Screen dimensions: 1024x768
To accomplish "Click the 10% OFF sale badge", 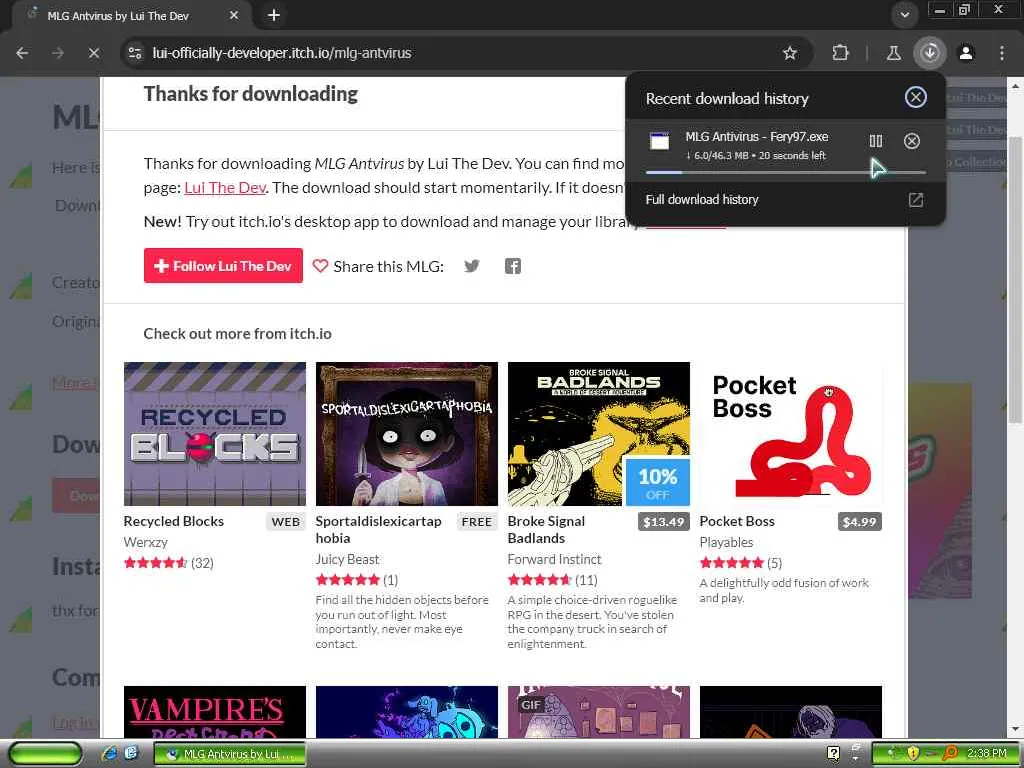I will pos(658,483).
